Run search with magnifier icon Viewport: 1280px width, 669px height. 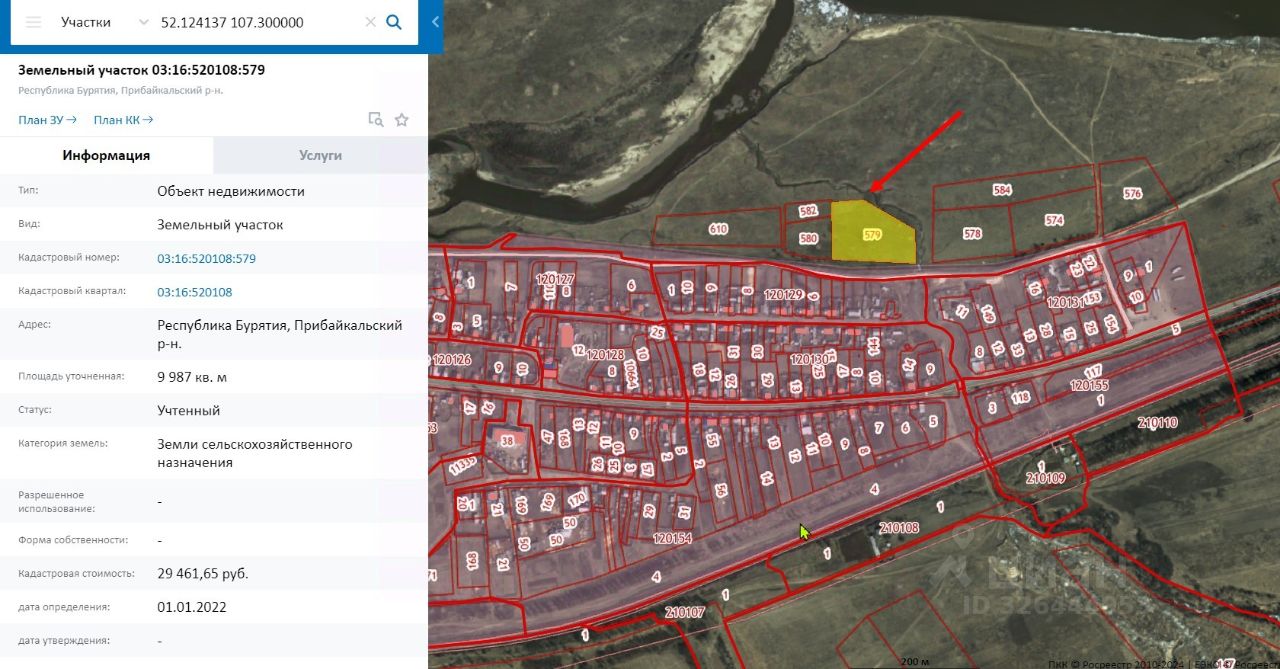coord(394,22)
